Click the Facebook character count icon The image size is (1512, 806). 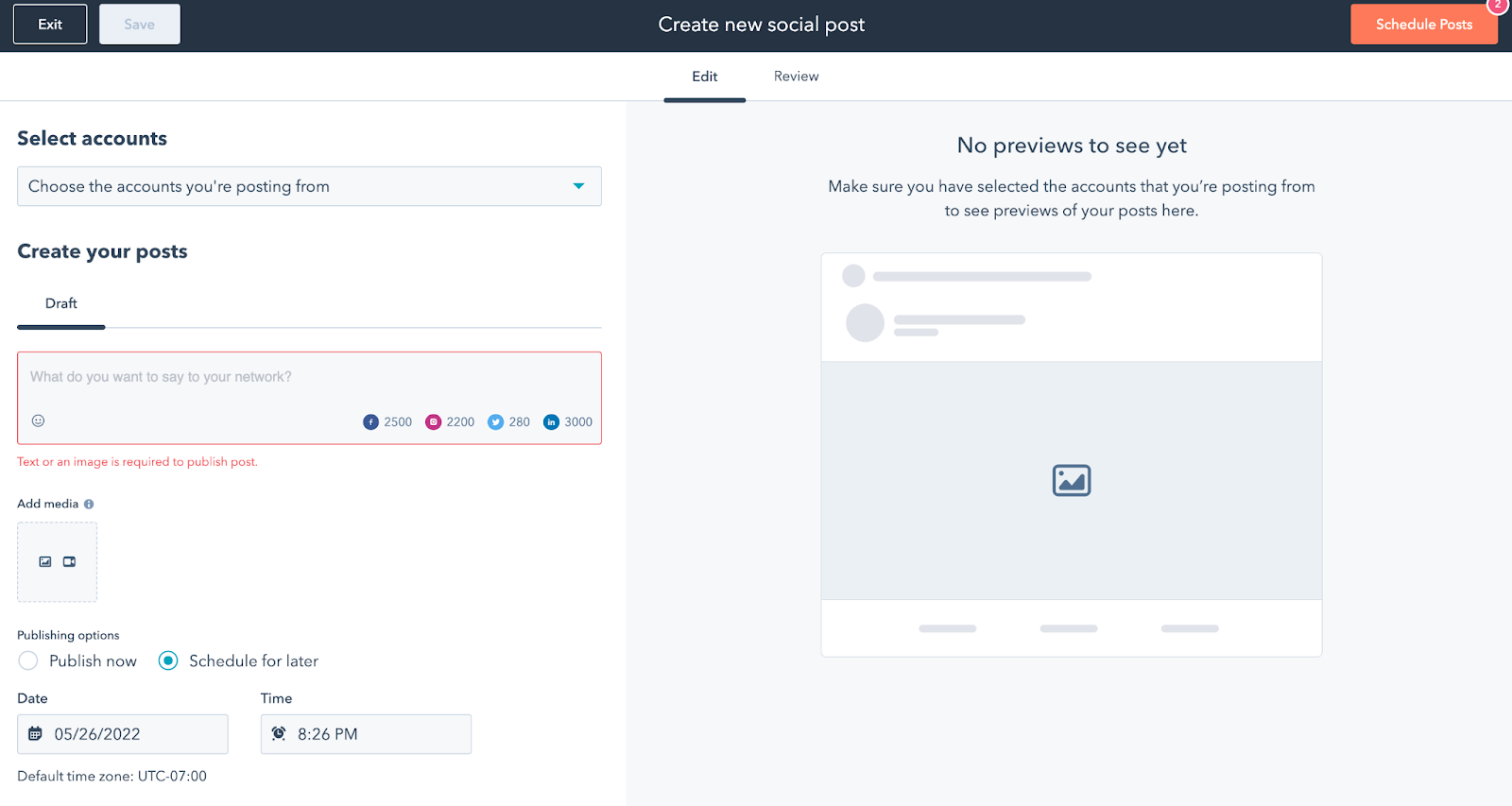[371, 422]
